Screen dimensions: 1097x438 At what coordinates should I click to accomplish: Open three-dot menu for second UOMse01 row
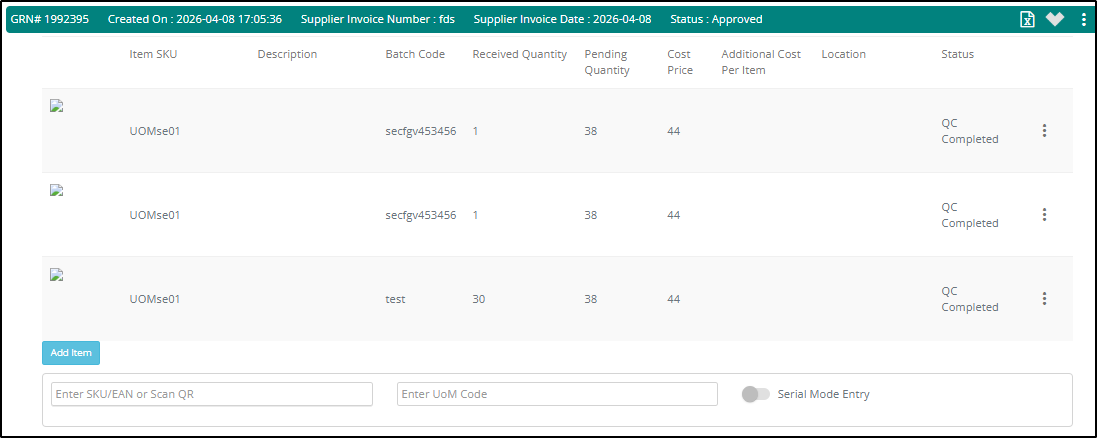click(1044, 215)
